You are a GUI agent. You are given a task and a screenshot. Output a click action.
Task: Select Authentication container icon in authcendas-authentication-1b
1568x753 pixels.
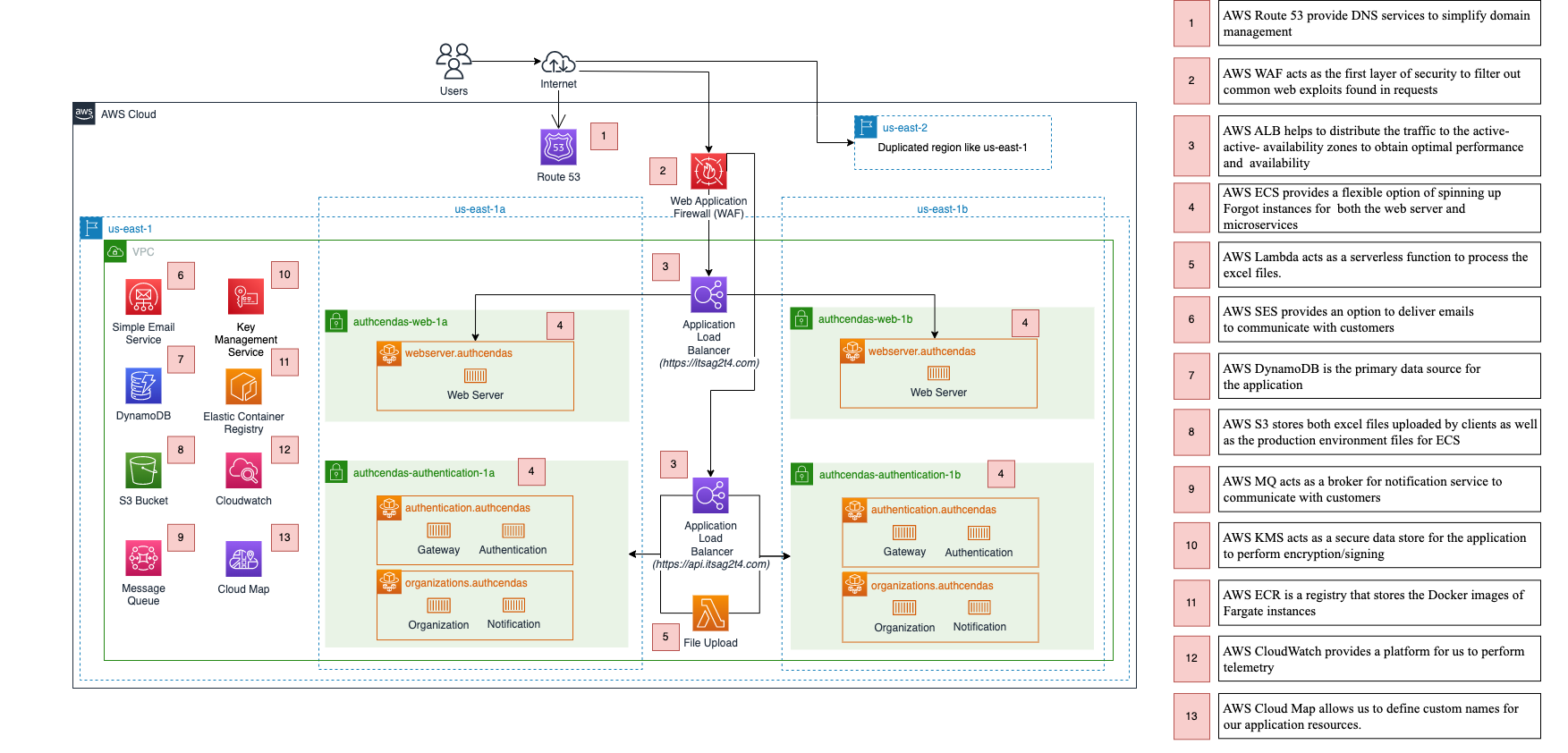pyautogui.click(x=979, y=533)
